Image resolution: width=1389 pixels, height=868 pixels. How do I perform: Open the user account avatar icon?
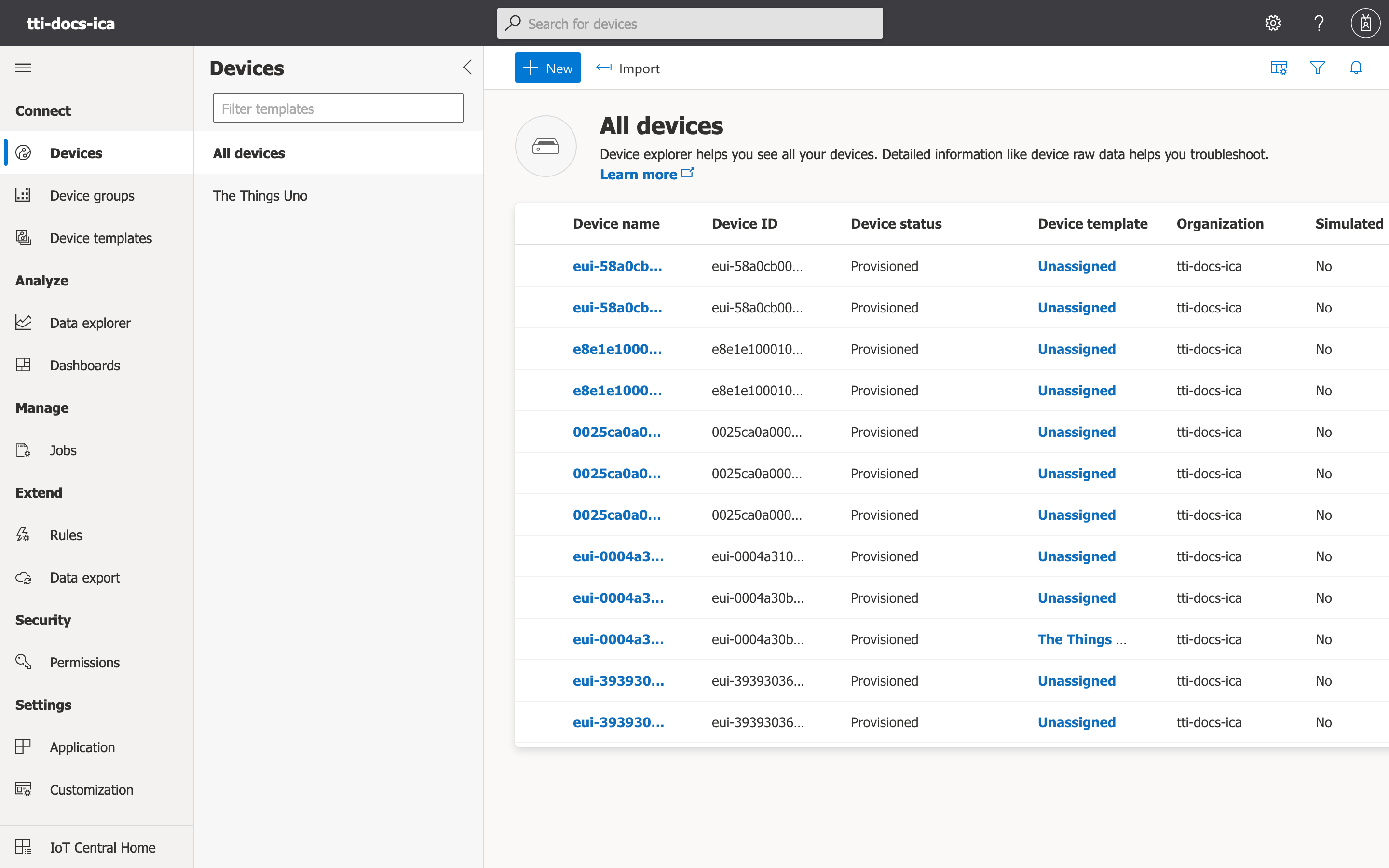coord(1365,24)
